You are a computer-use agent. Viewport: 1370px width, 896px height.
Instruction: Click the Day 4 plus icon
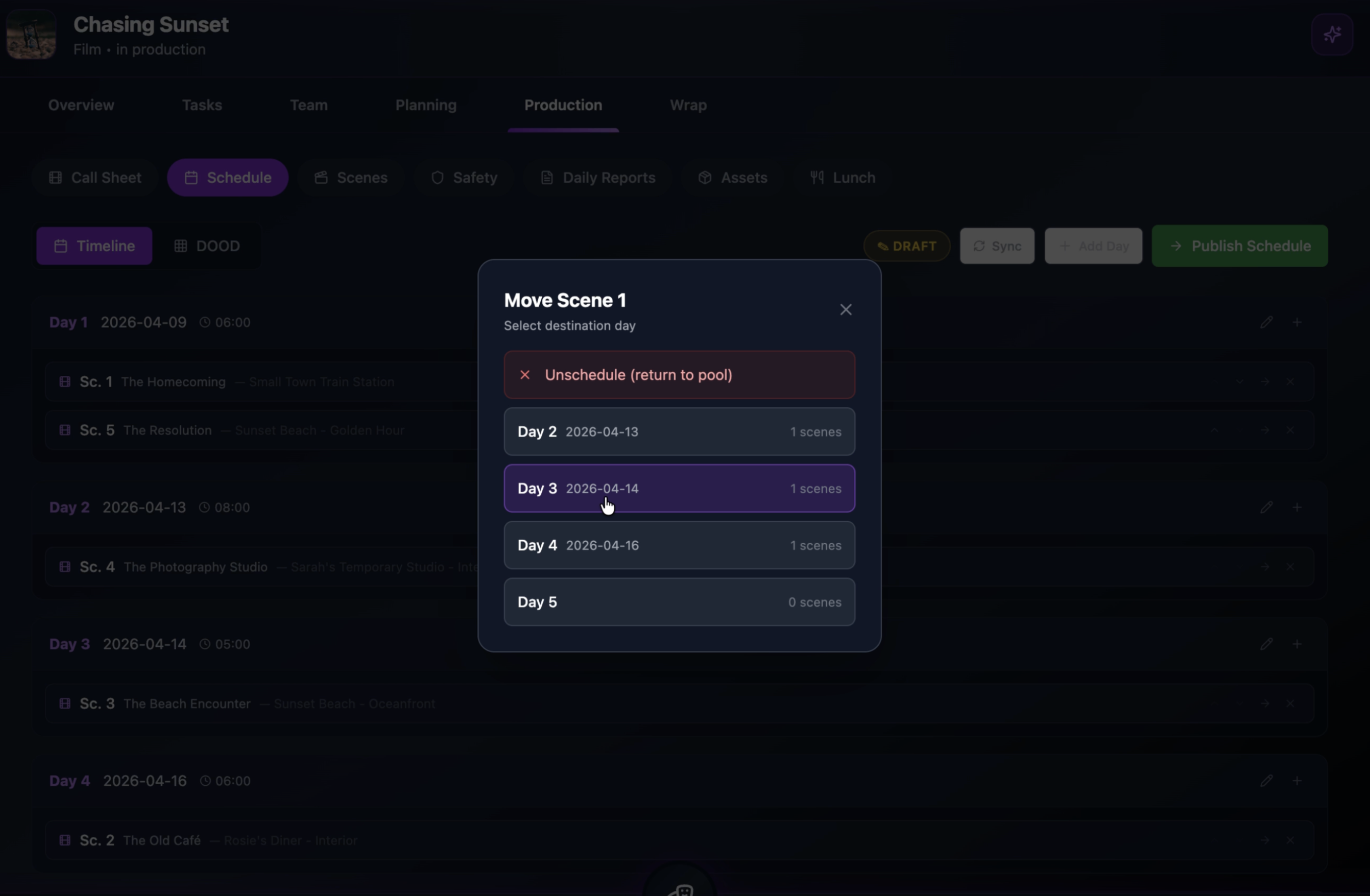click(1296, 781)
